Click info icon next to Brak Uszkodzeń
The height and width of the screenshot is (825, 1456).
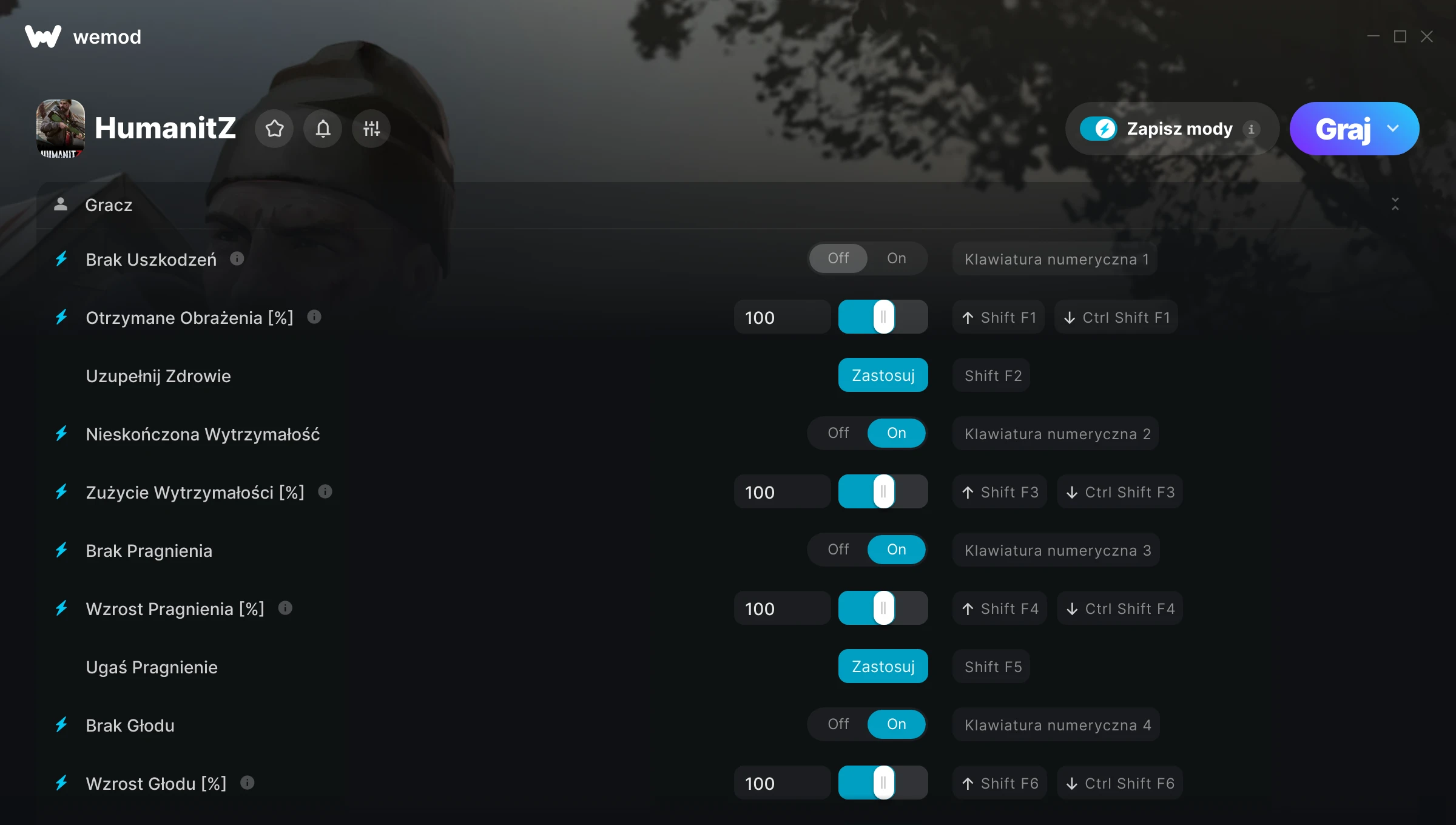point(237,259)
